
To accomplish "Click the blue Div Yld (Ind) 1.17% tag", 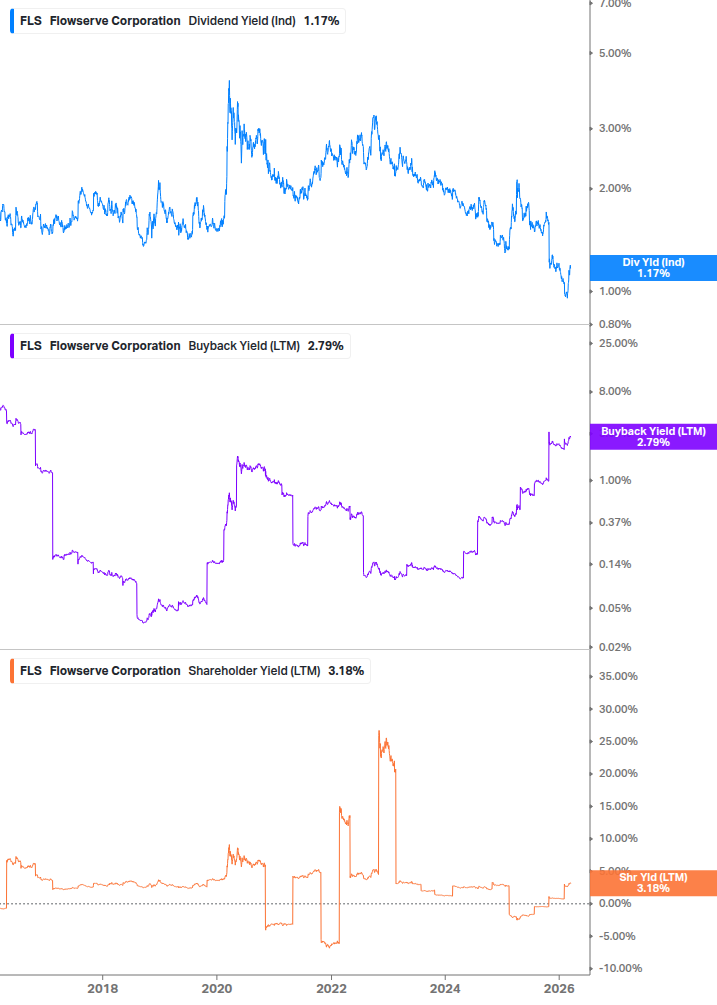I will pyautogui.click(x=653, y=268).
